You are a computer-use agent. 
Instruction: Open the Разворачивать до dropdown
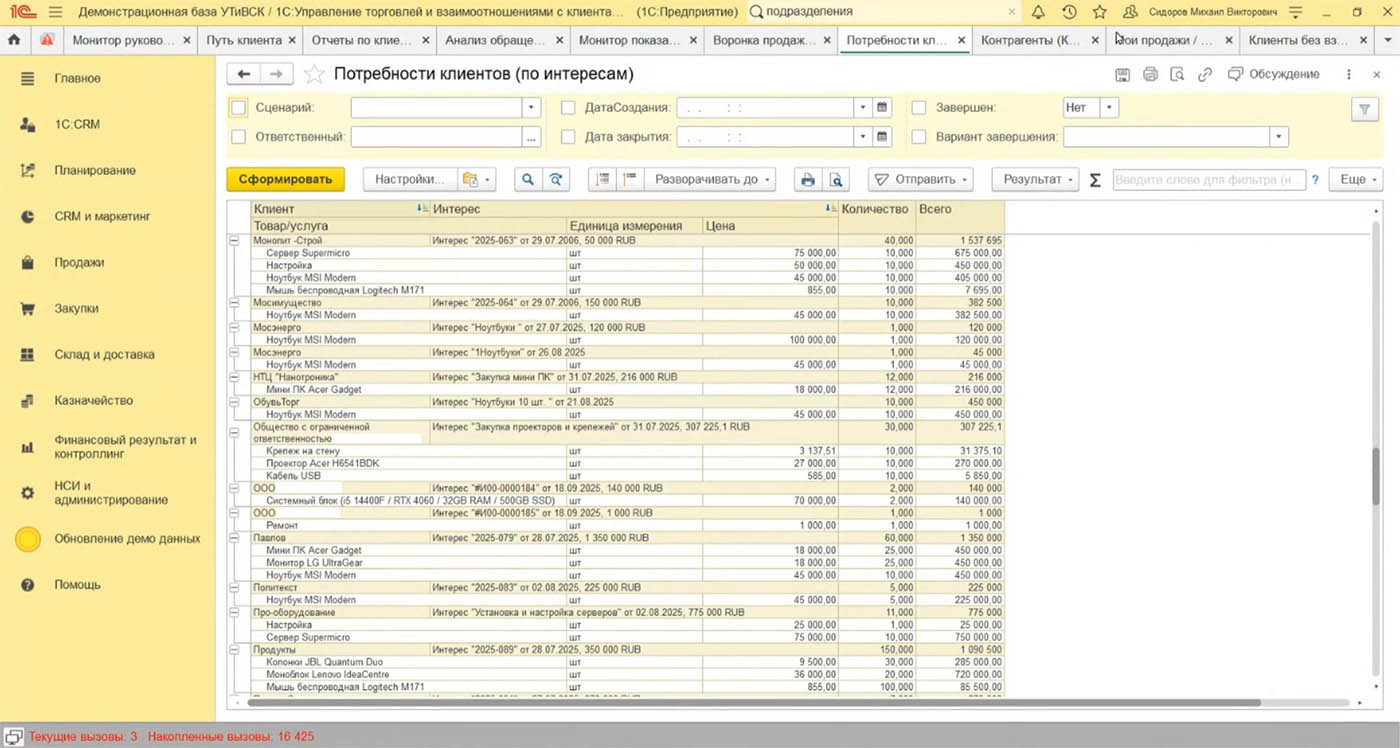pos(710,180)
